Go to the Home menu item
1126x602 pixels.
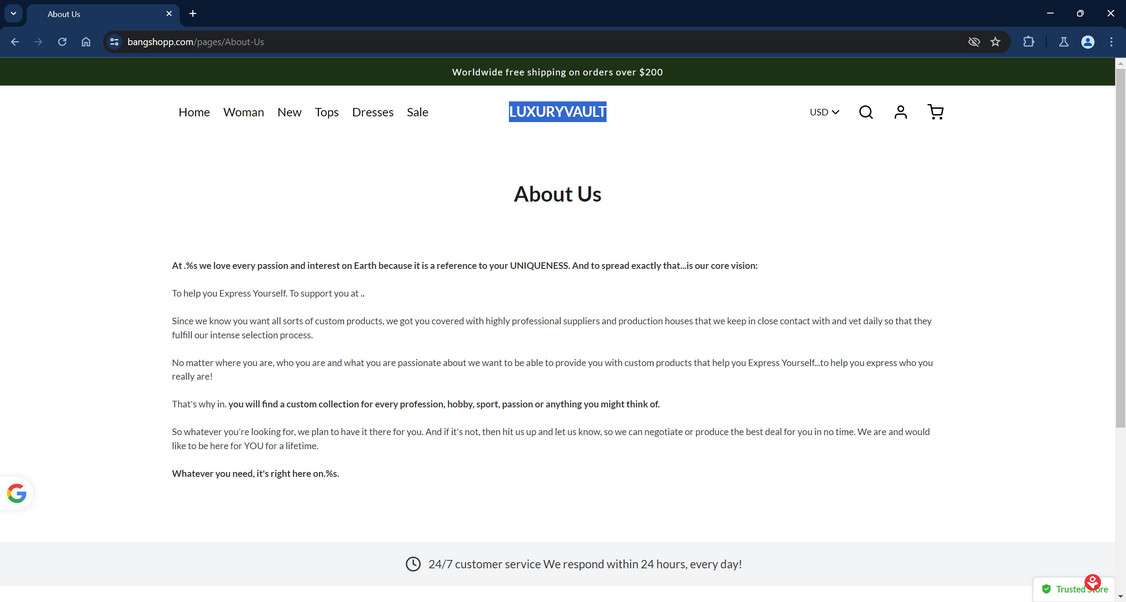tap(194, 112)
